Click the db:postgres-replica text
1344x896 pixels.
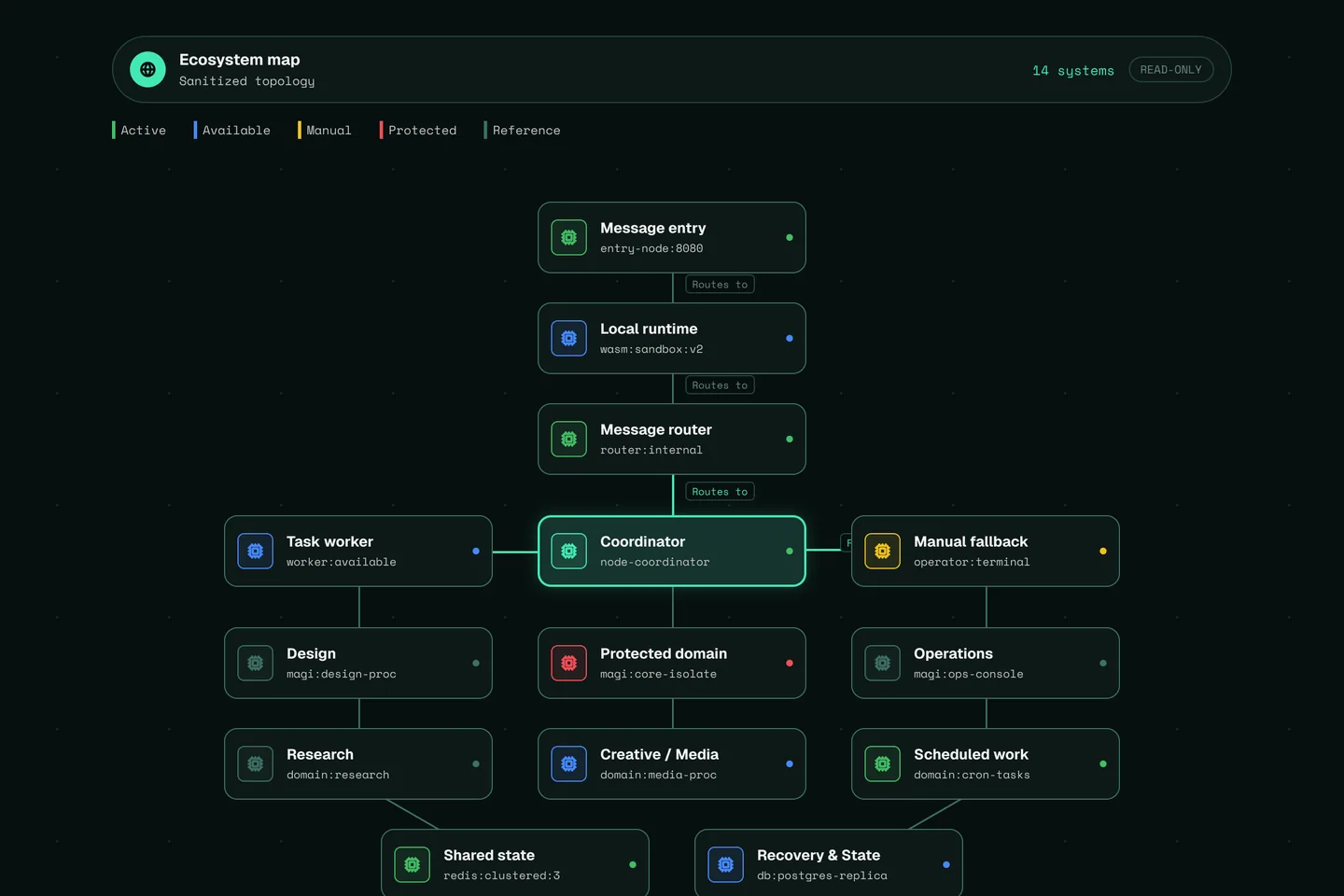822,875
